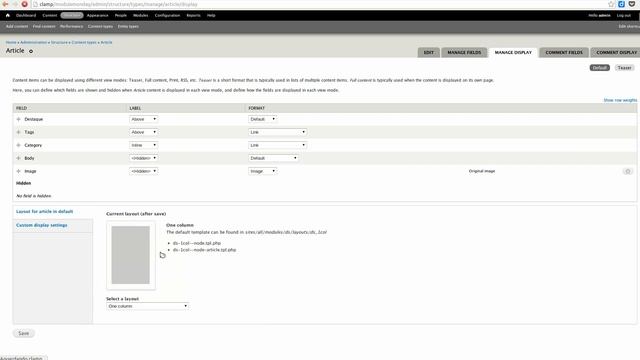Go to Content types breadcrumb

[x=84, y=42]
